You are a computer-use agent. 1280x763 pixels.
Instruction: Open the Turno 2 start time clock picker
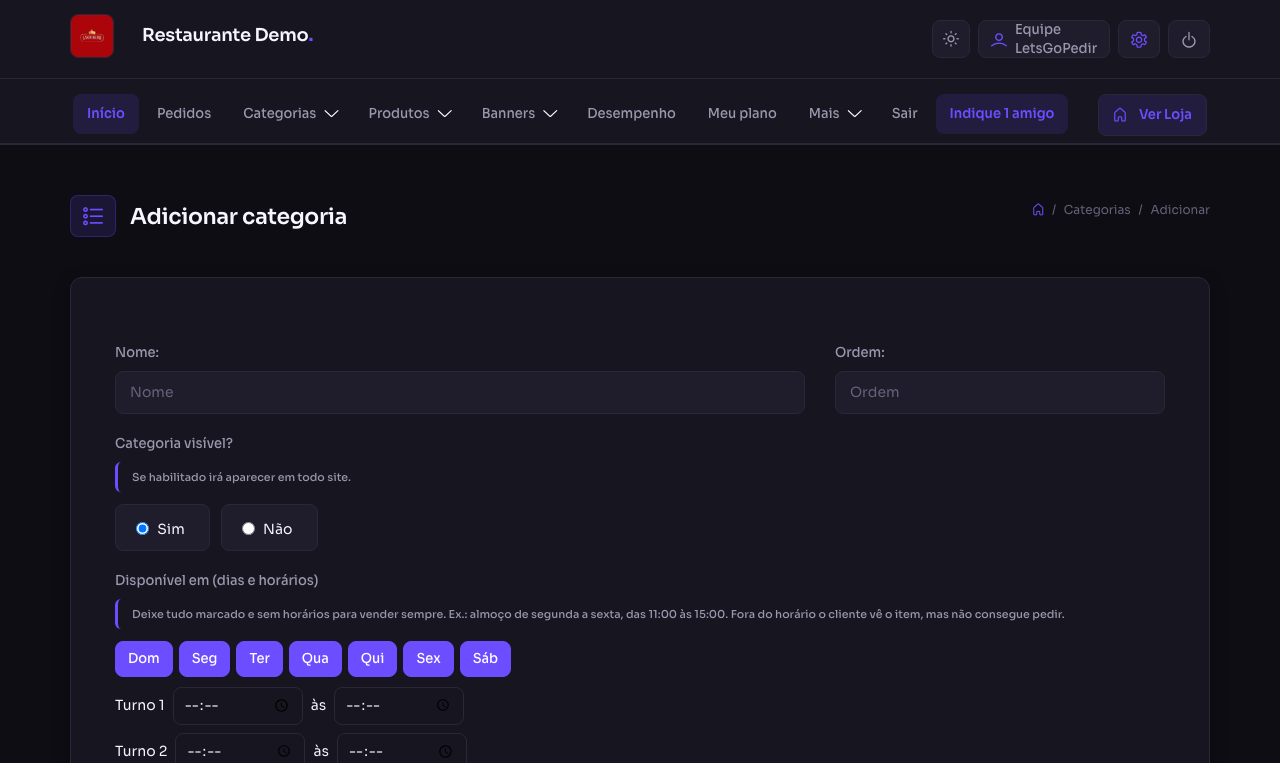(284, 751)
